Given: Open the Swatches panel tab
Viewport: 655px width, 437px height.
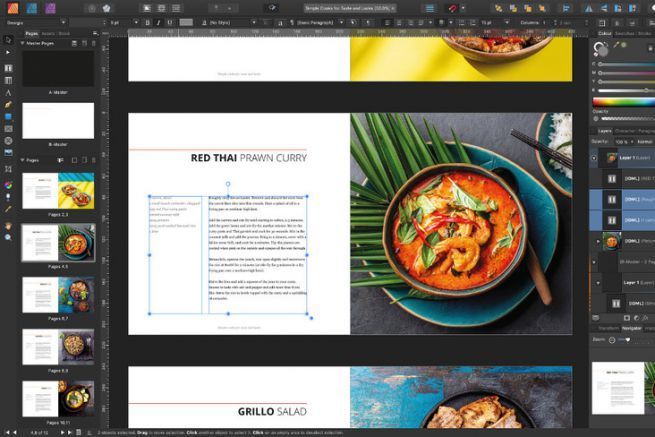Looking at the screenshot, I should 625,33.
